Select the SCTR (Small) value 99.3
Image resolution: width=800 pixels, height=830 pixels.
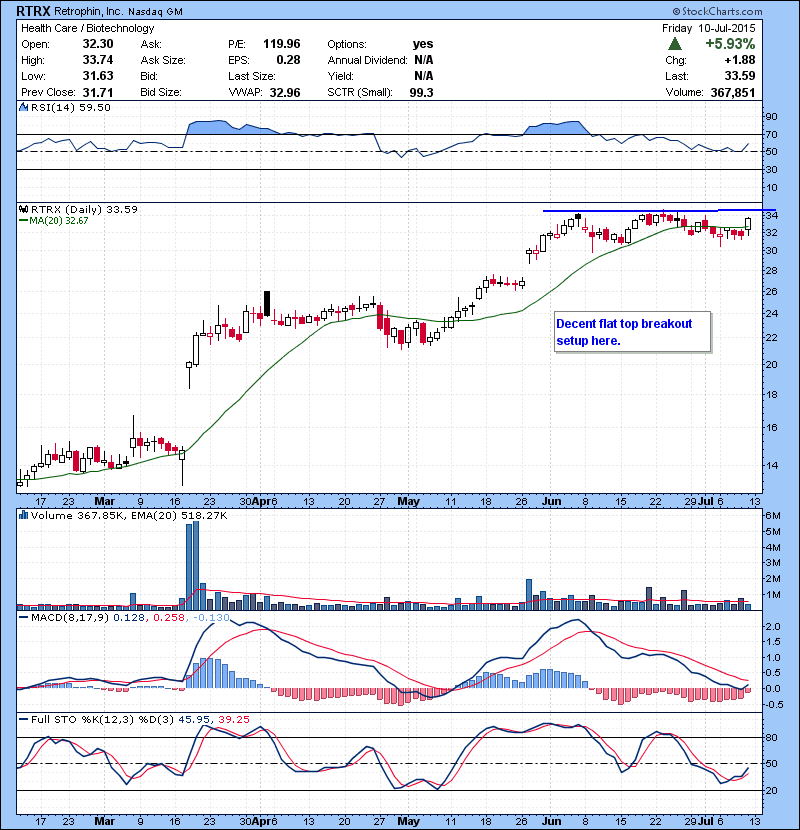pos(421,93)
